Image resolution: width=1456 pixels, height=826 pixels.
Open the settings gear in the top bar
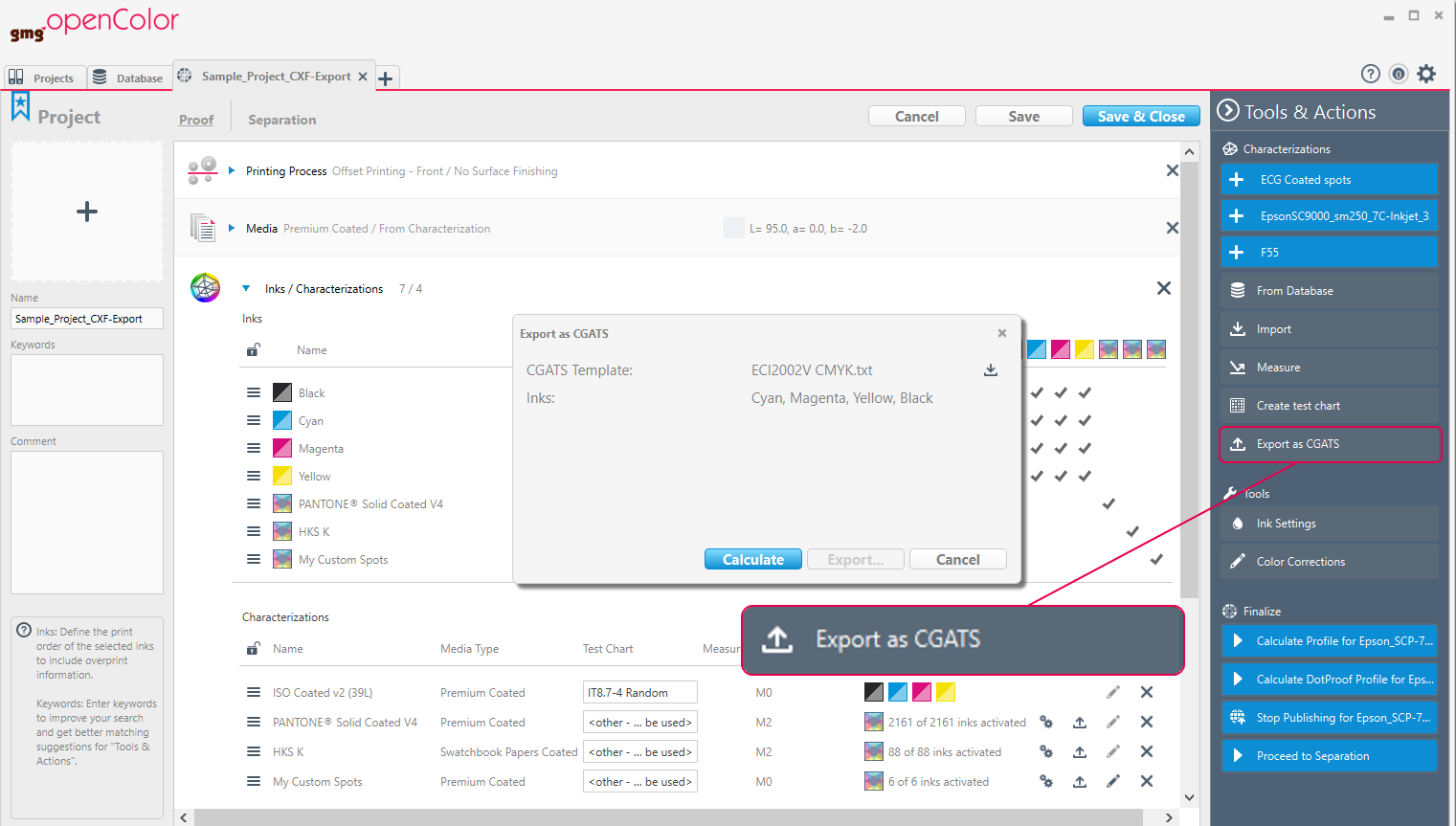click(1426, 74)
